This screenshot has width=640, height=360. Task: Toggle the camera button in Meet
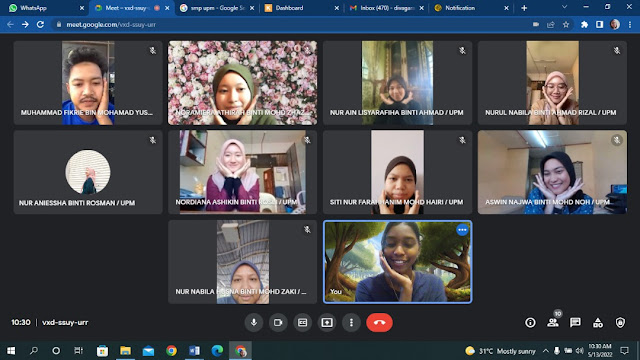coord(278,322)
